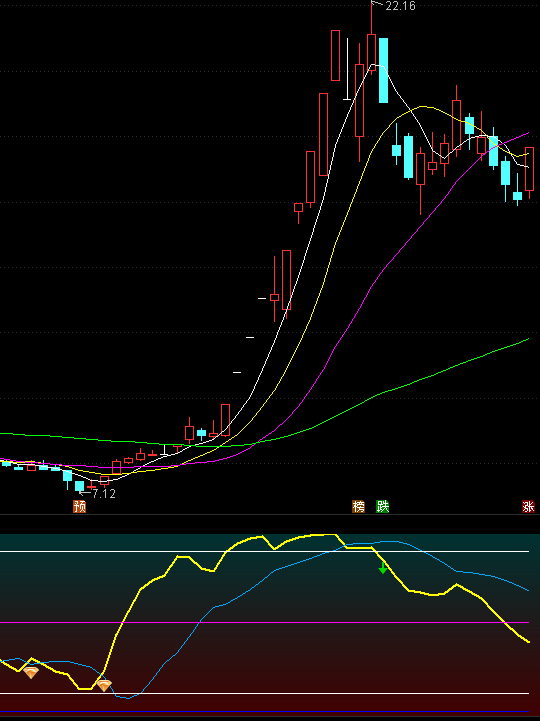Select the last red candle on the right
Screen dimensions: 540x721
529,169
